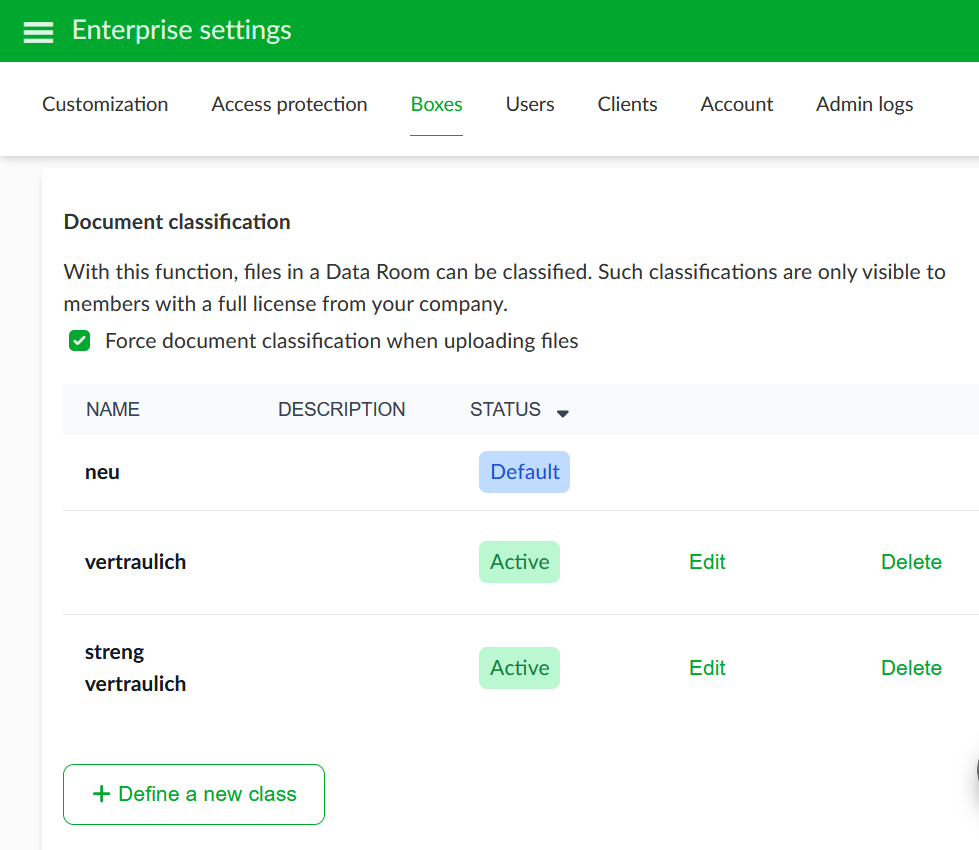Click the Enterprise settings page title
Viewport: 979px width, 850px height.
182,31
